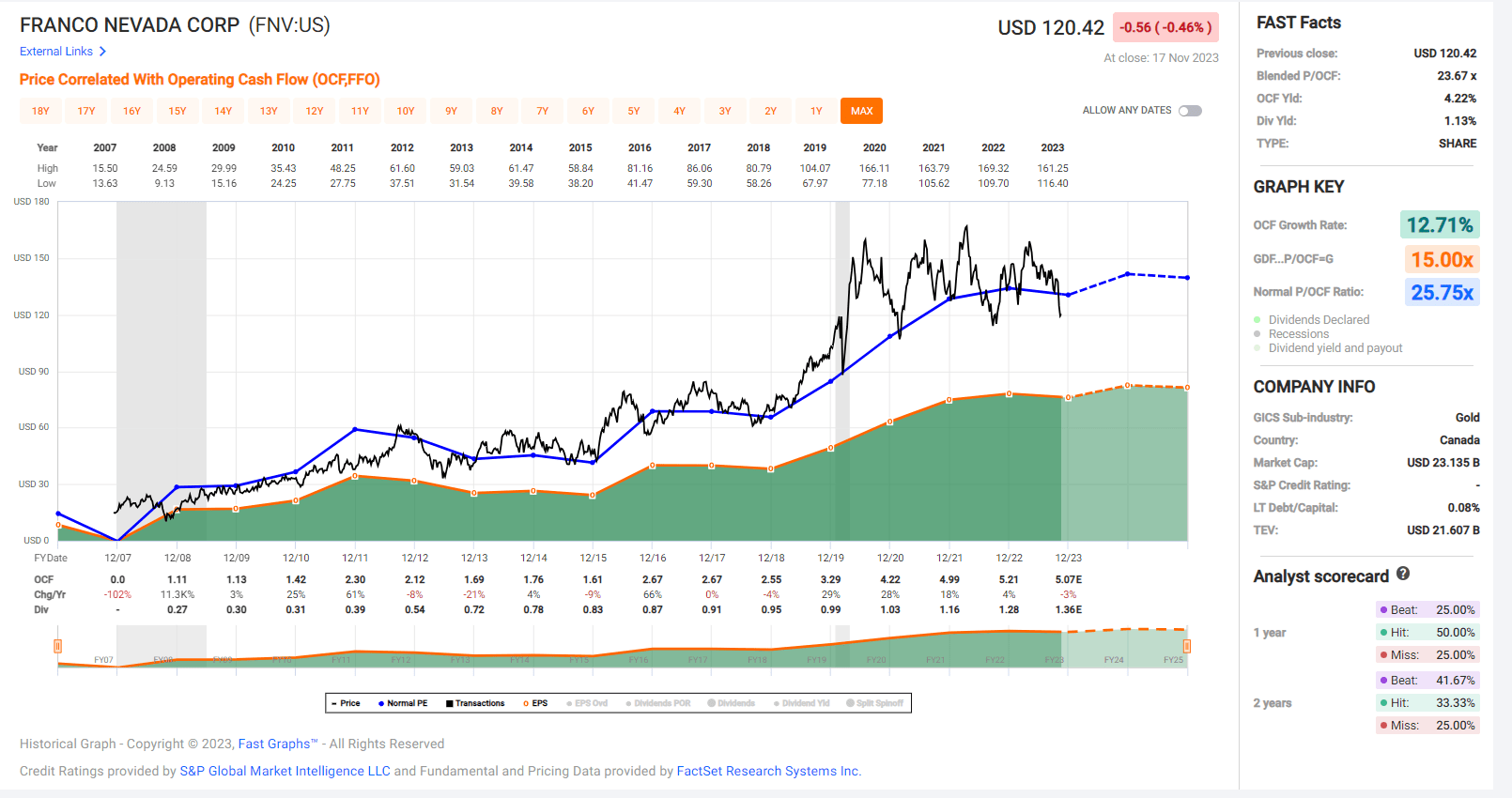Select the 4Y time range tab
1512x798 pixels.
tap(679, 111)
